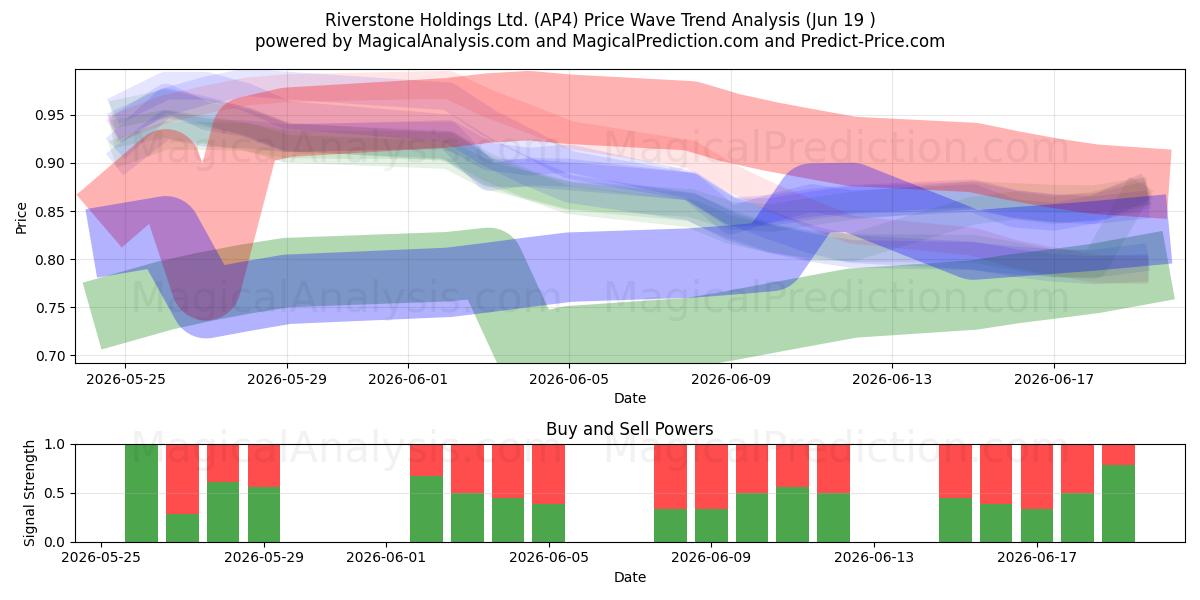Click the fully green first bar after 2026-05-25

(x=141, y=493)
